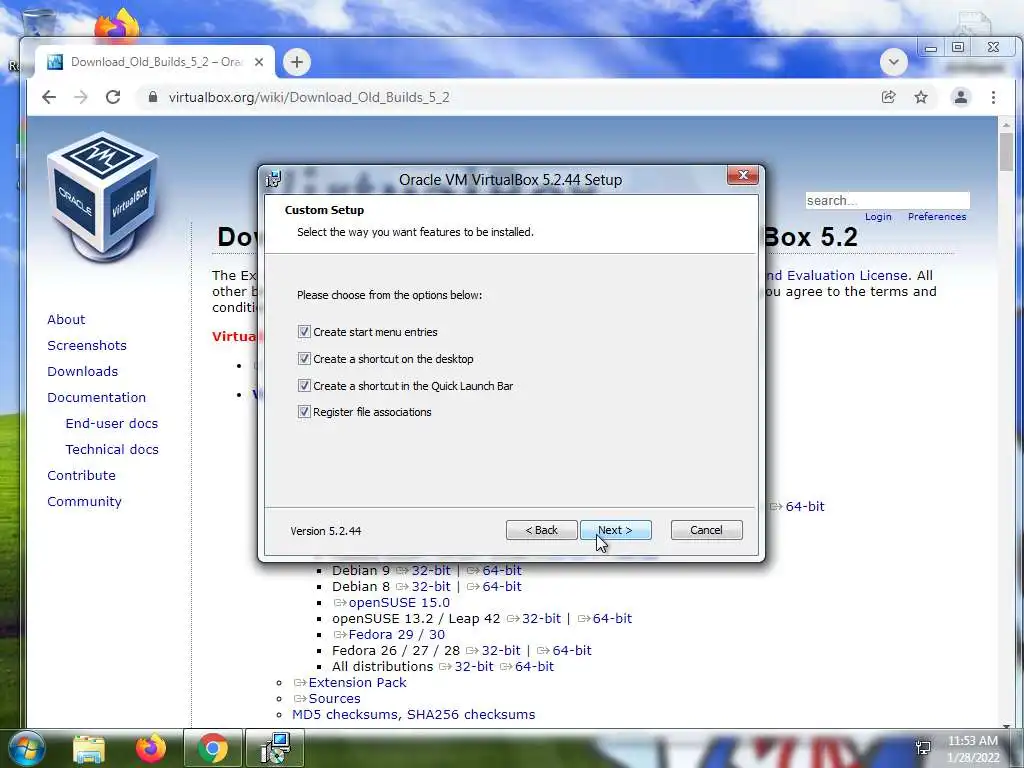1024x768 pixels.
Task: Open the Preferences link
Action: 936,217
